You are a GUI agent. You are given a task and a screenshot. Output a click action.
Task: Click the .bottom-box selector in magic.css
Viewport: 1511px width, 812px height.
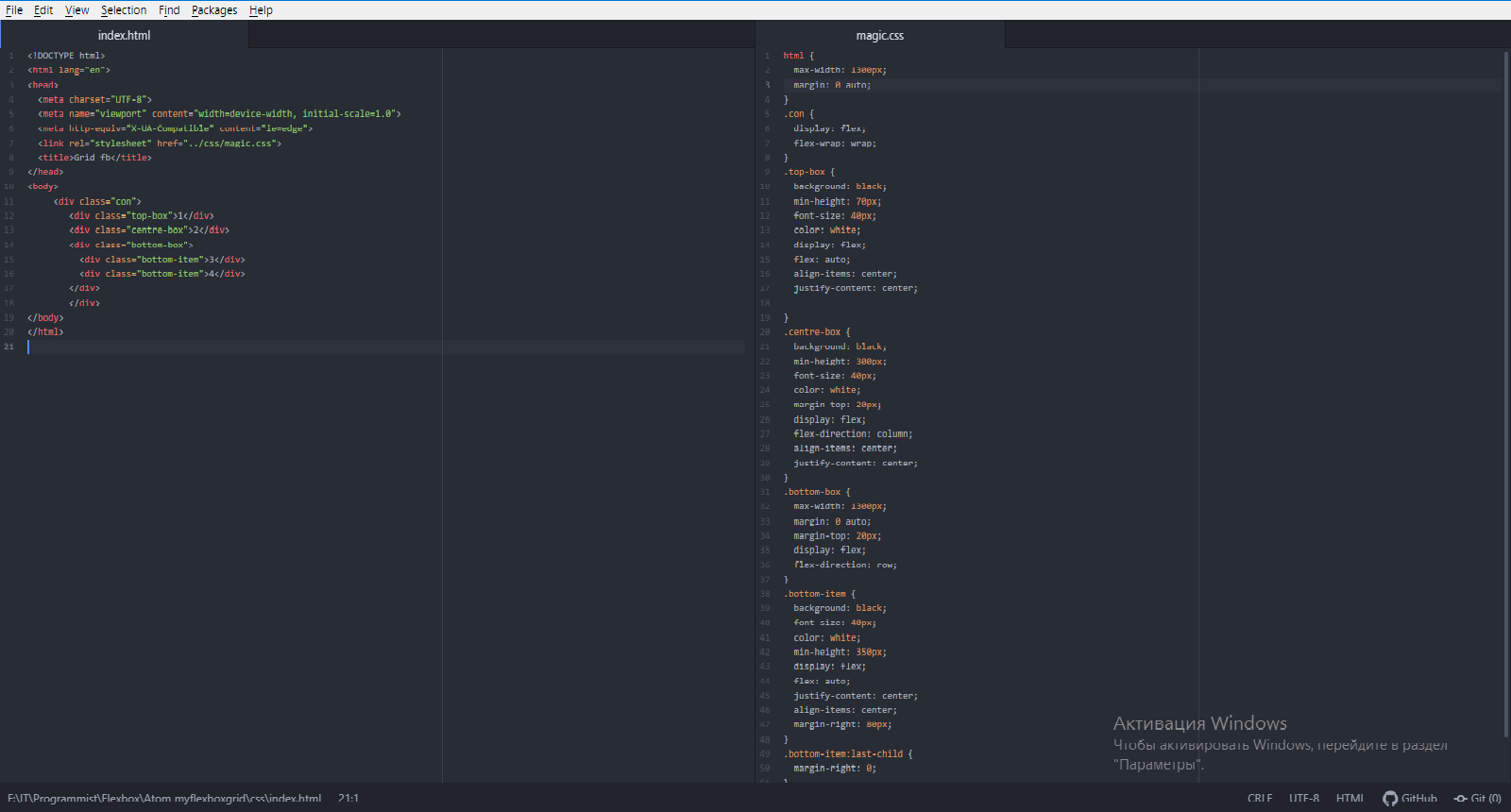tap(816, 492)
